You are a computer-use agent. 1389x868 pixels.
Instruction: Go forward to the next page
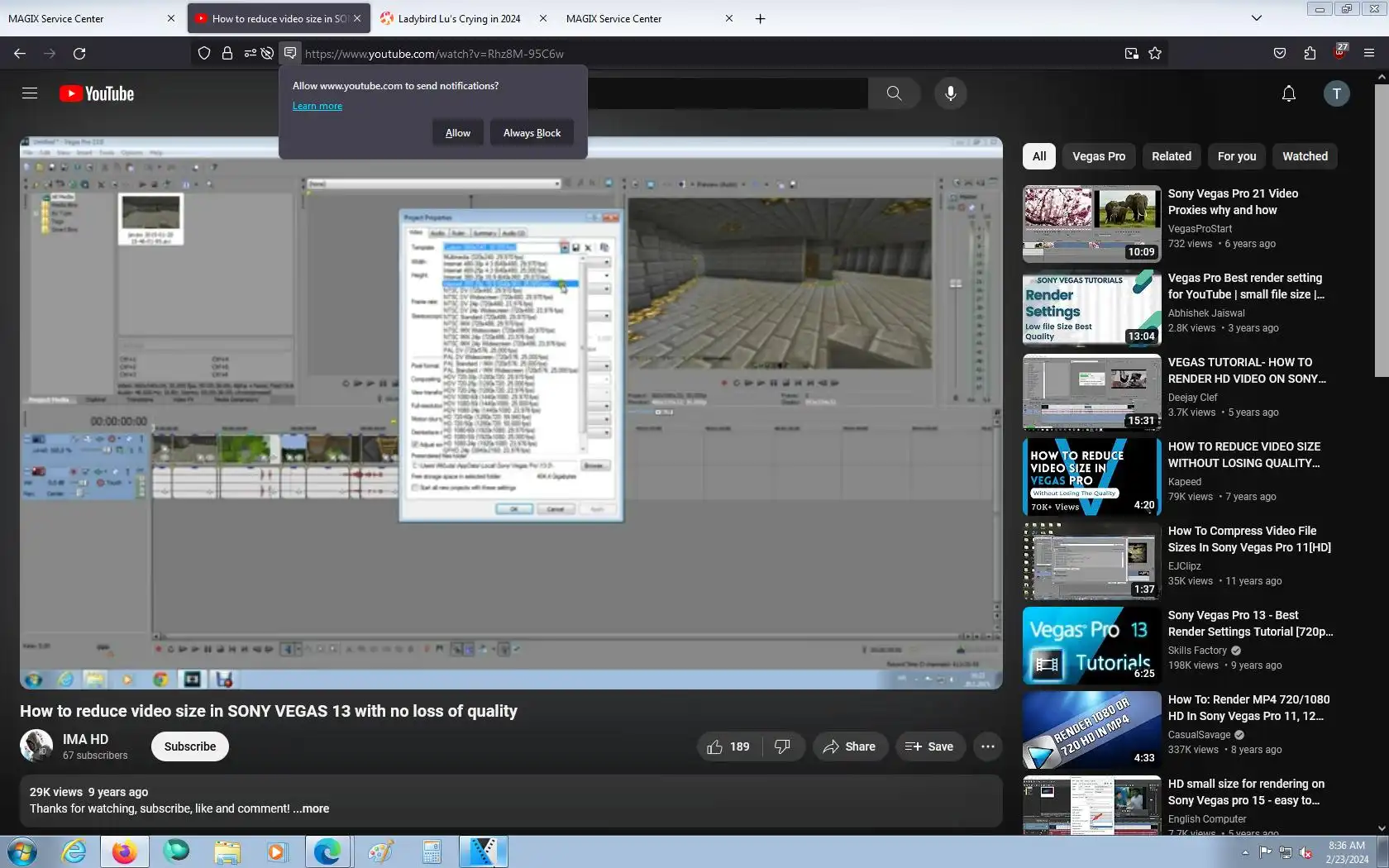(x=50, y=54)
